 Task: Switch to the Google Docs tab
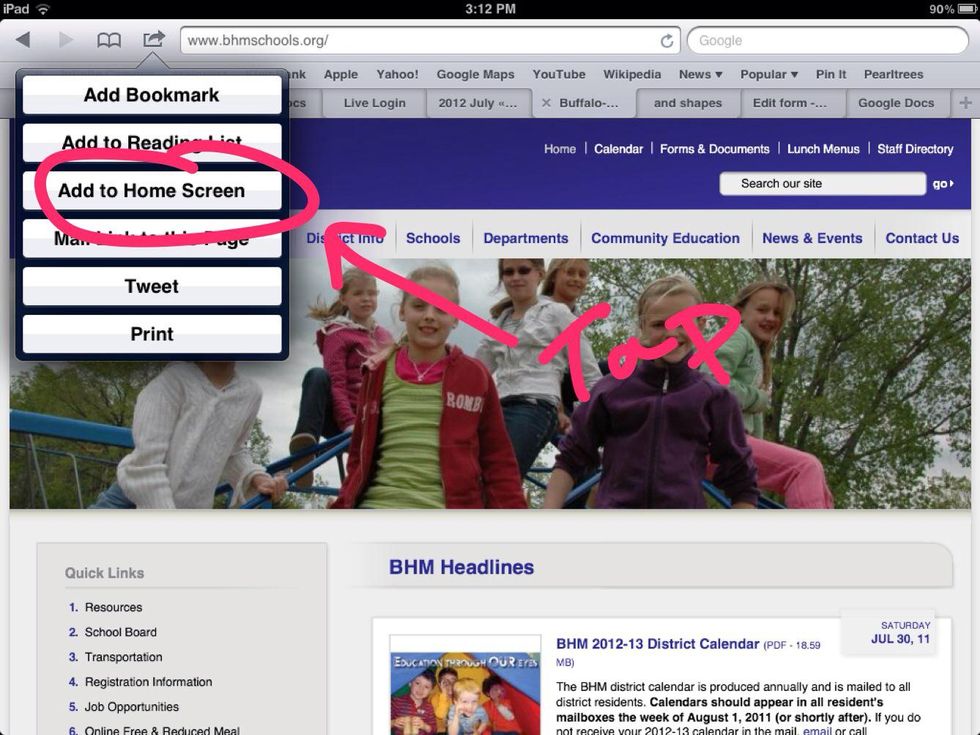click(896, 103)
